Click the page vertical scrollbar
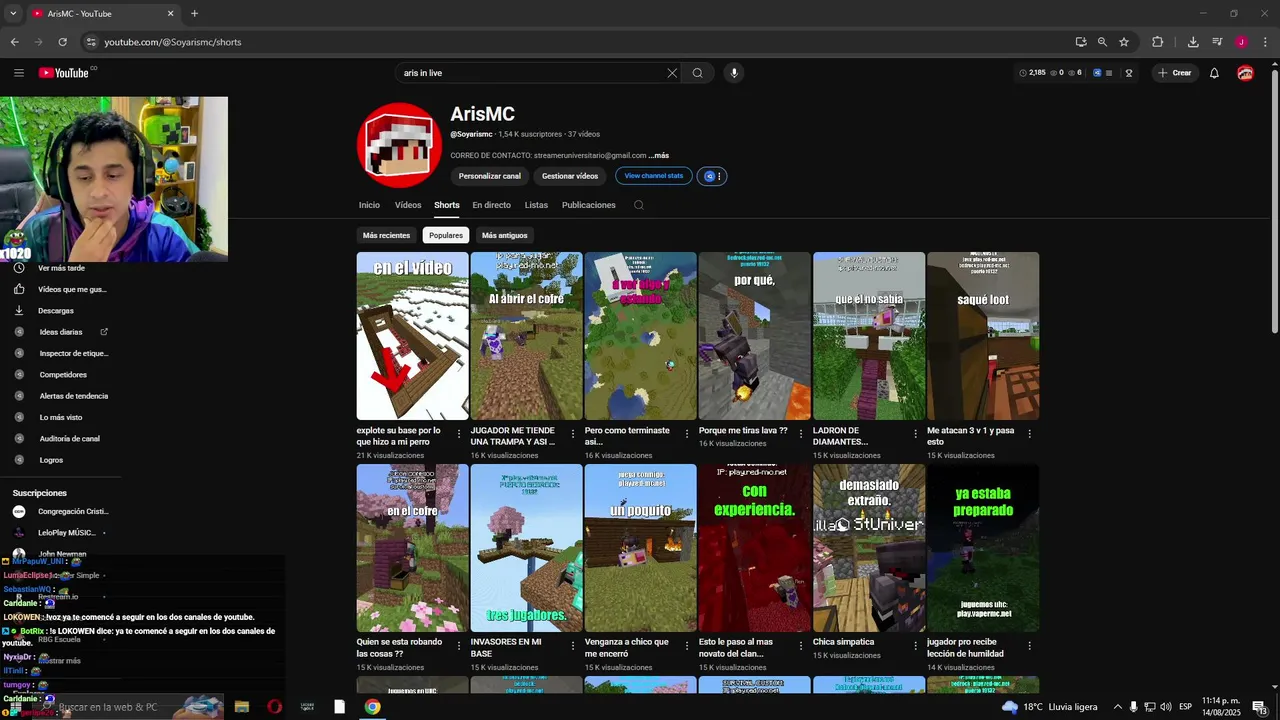This screenshot has height=720, width=1280. click(x=1274, y=200)
